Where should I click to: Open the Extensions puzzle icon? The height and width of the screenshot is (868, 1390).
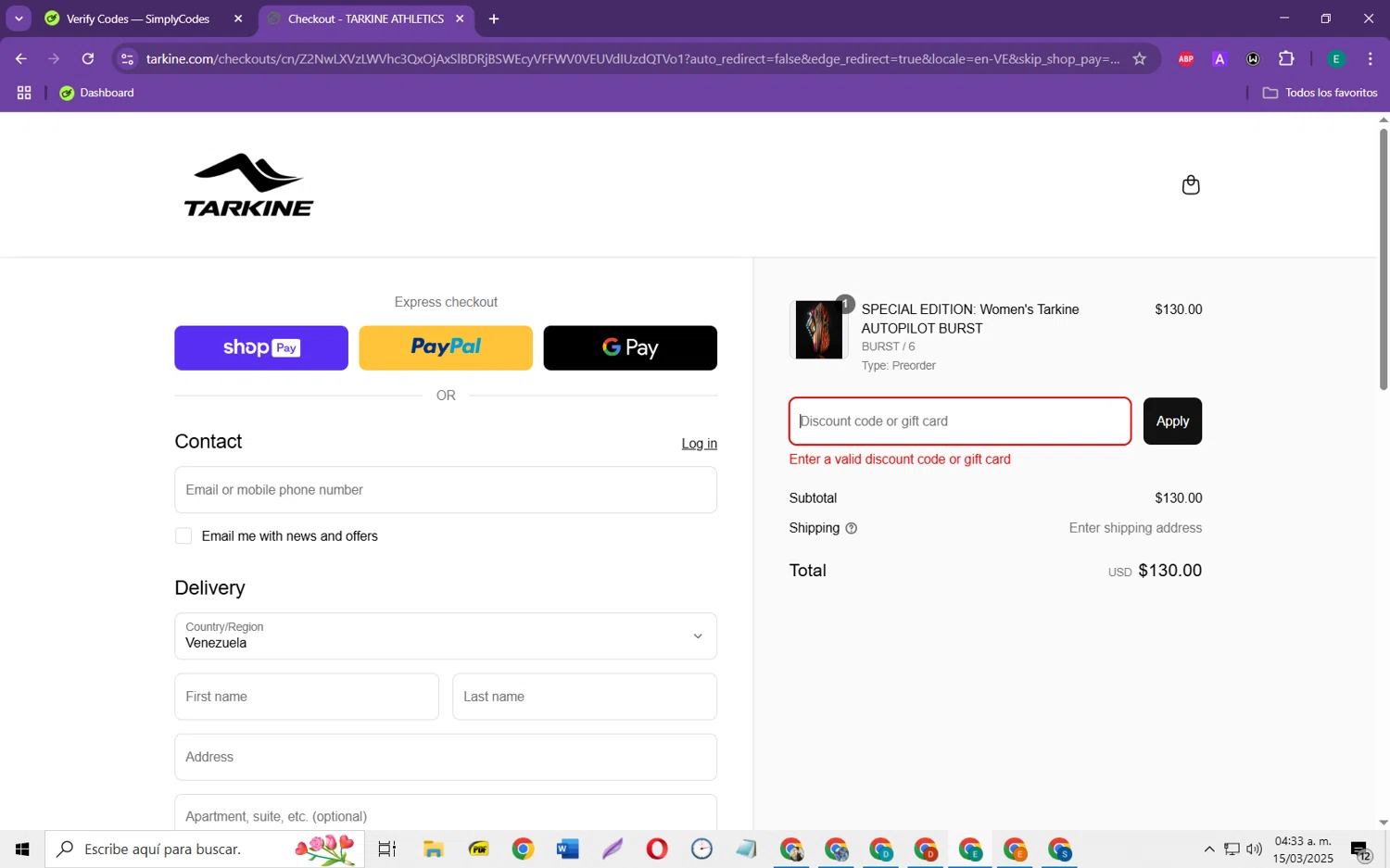(x=1286, y=58)
